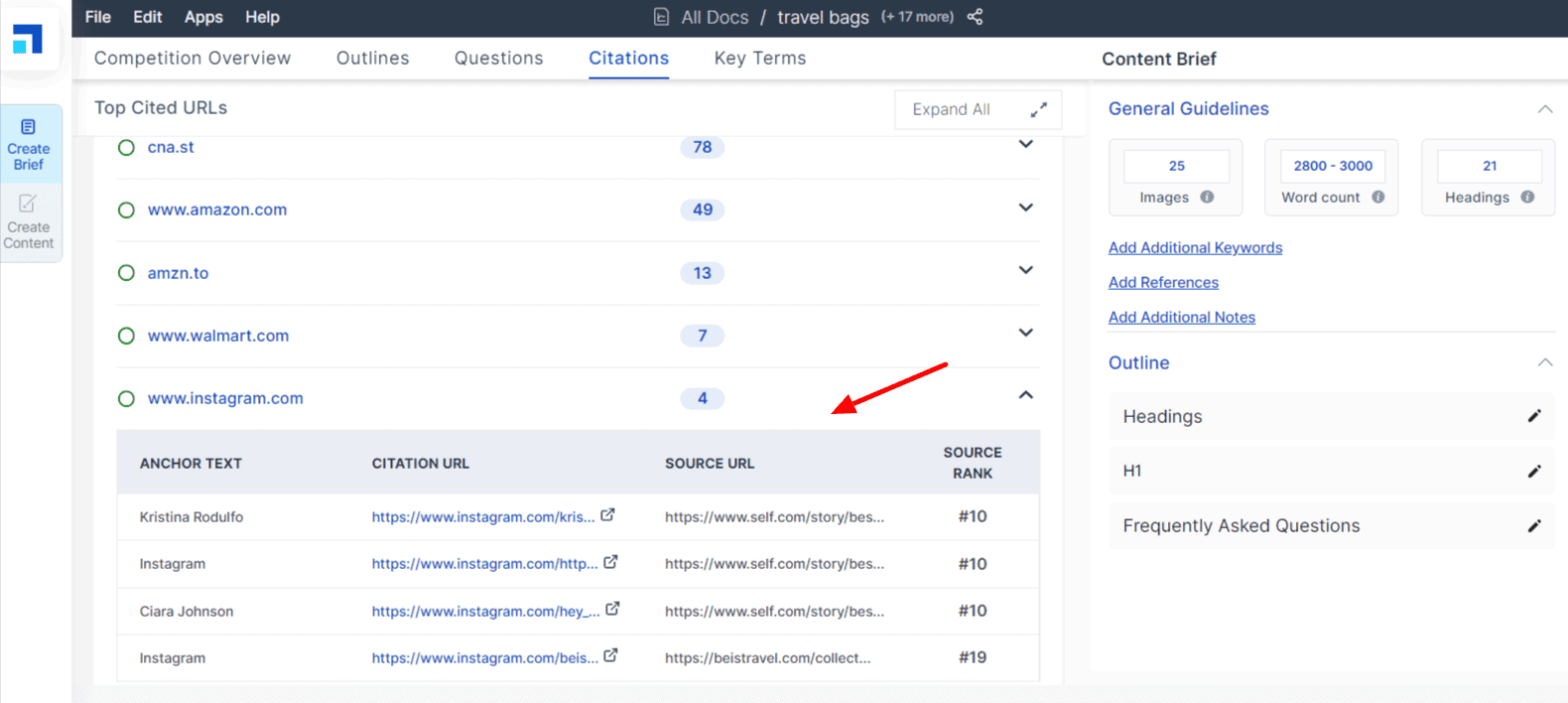Click the beistravel.com source URL cell
Image resolution: width=1568 pixels, height=703 pixels.
(767, 657)
